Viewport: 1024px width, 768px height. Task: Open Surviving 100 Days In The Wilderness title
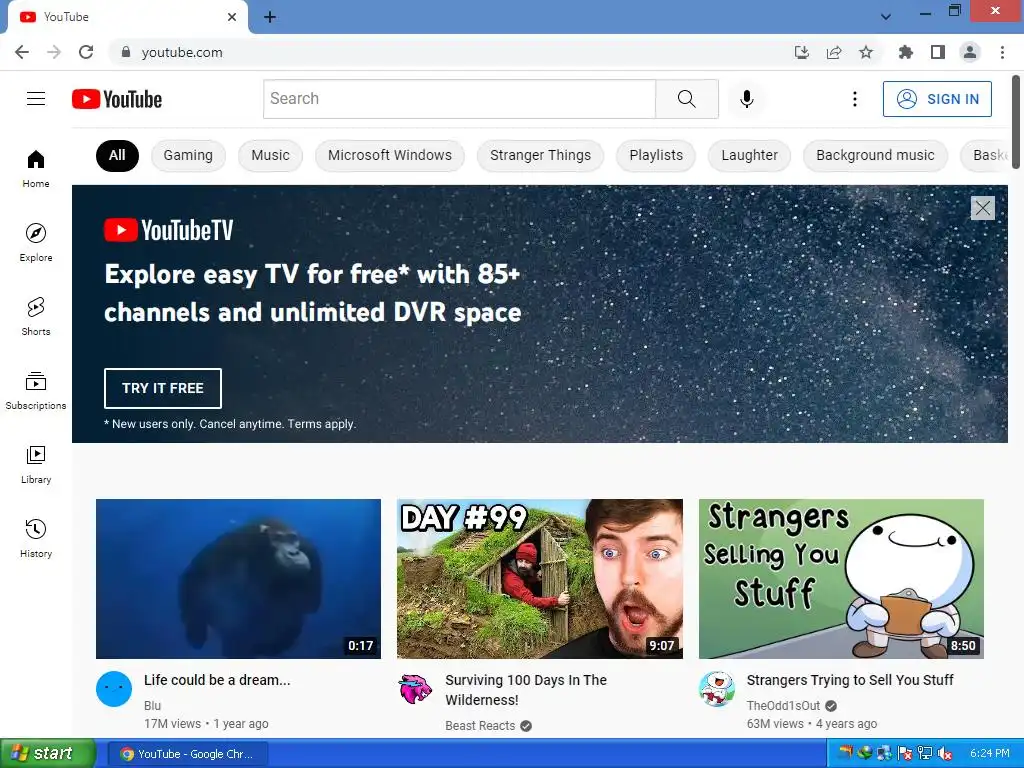(526, 690)
